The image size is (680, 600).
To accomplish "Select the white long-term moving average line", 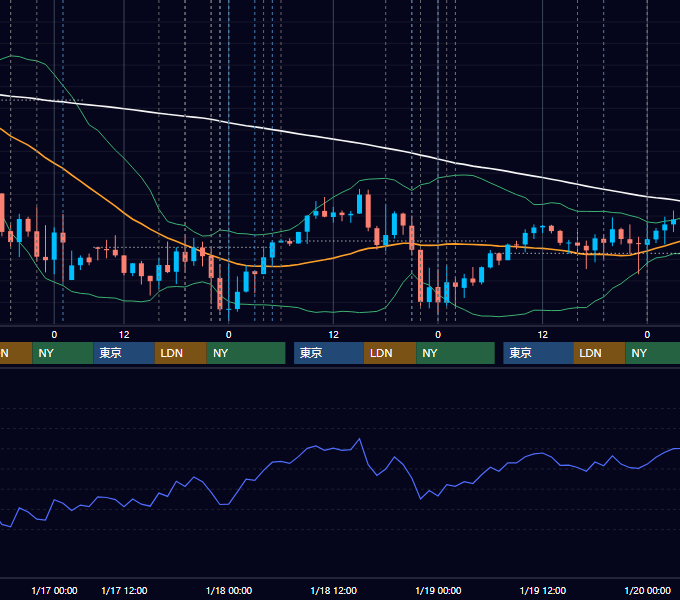I will pos(334,140).
